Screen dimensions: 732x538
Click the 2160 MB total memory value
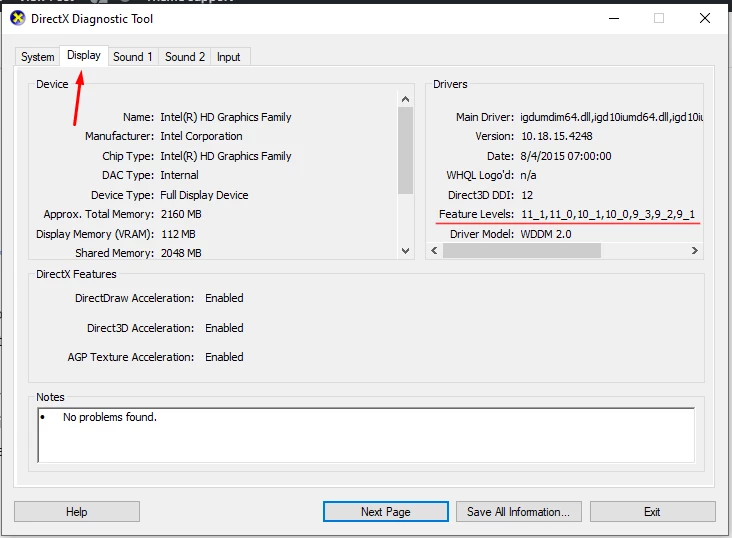click(181, 214)
